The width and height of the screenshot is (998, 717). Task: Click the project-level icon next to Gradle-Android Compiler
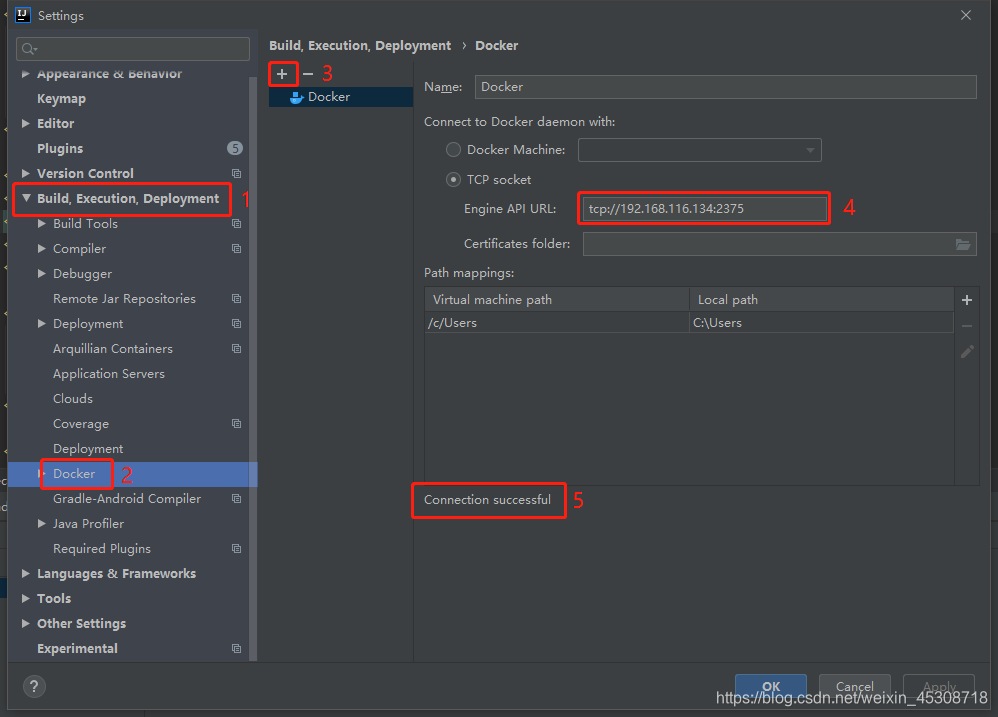[236, 499]
